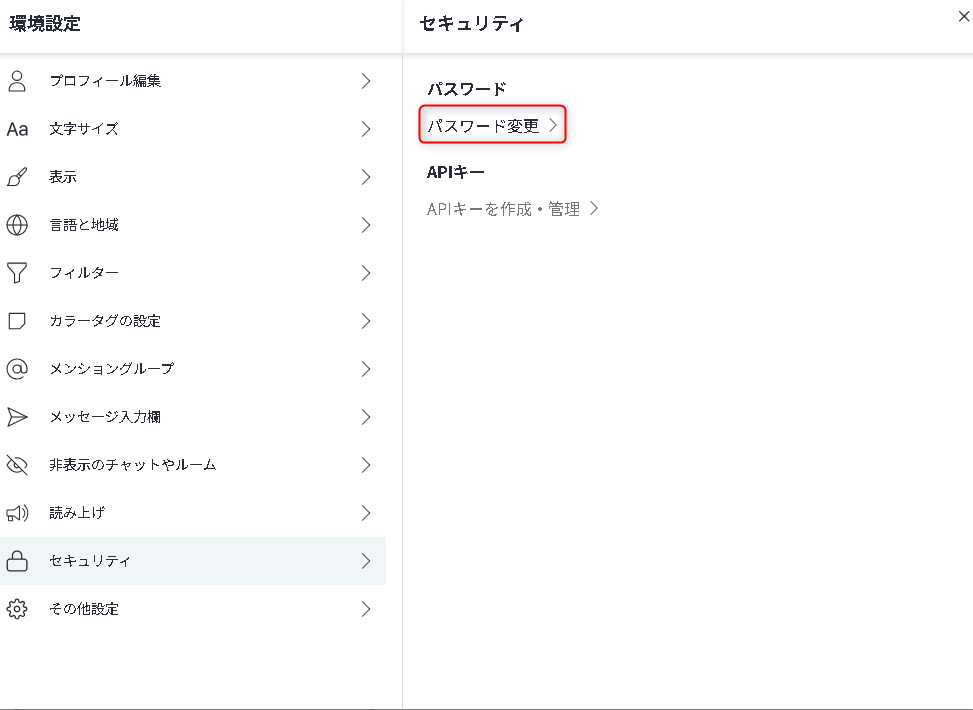Open the セキュリティ menu item
Viewport: 973px width, 710px height.
click(90, 561)
